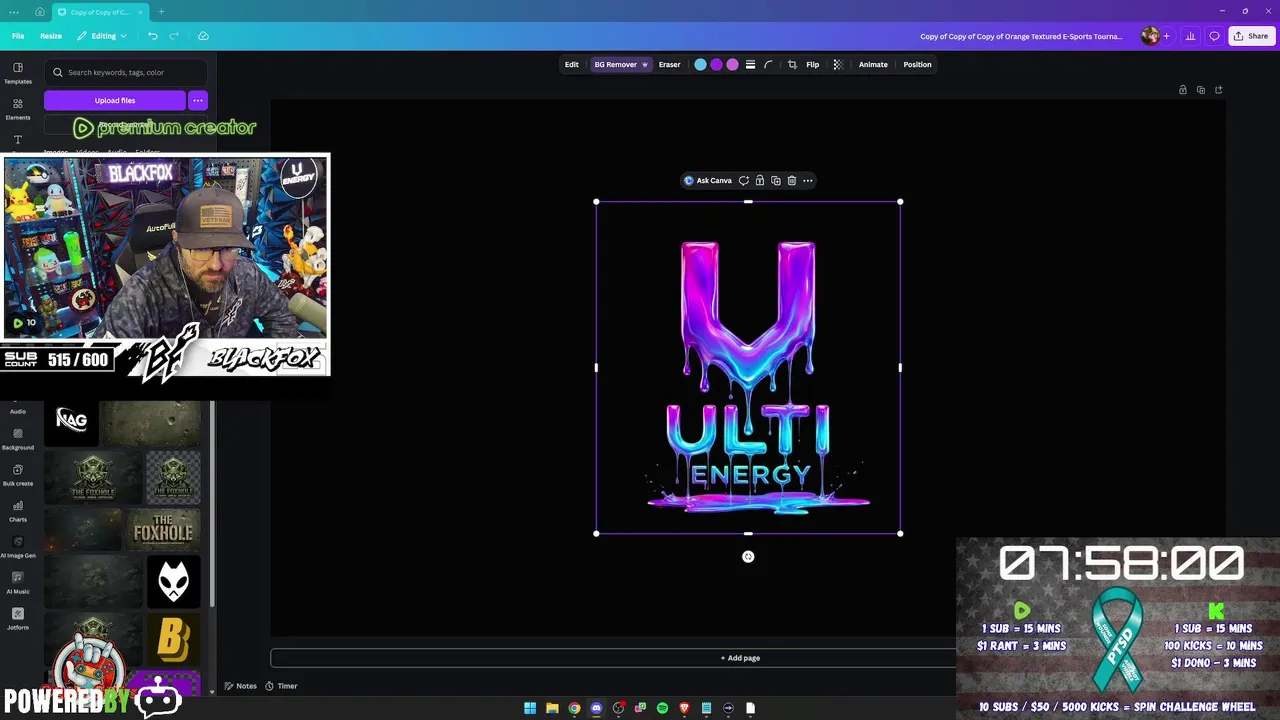The width and height of the screenshot is (1280, 720).
Task: Open the Text tool in sidebar
Action: click(18, 140)
